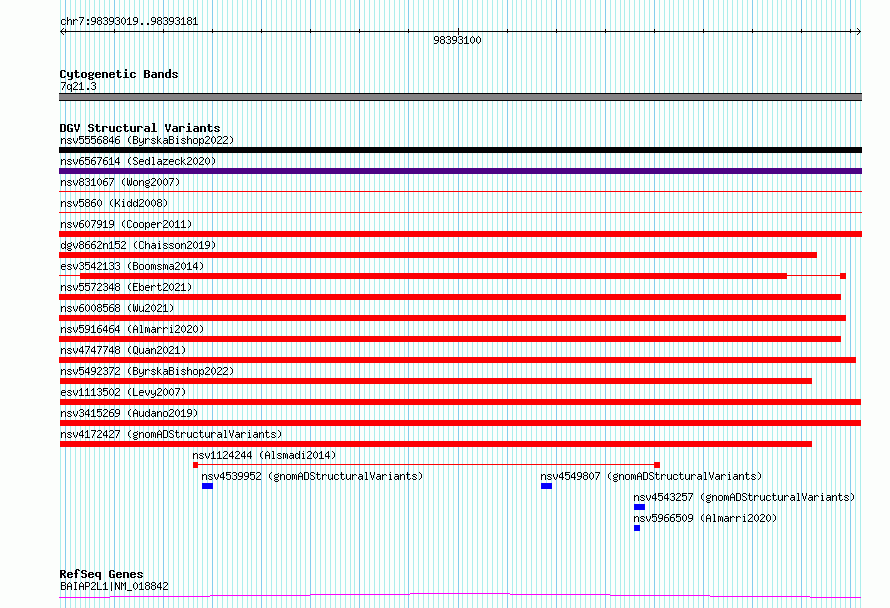Select variant label esv1113502 (Levy2007)
Screen dimensions: 890x608
tap(123, 392)
